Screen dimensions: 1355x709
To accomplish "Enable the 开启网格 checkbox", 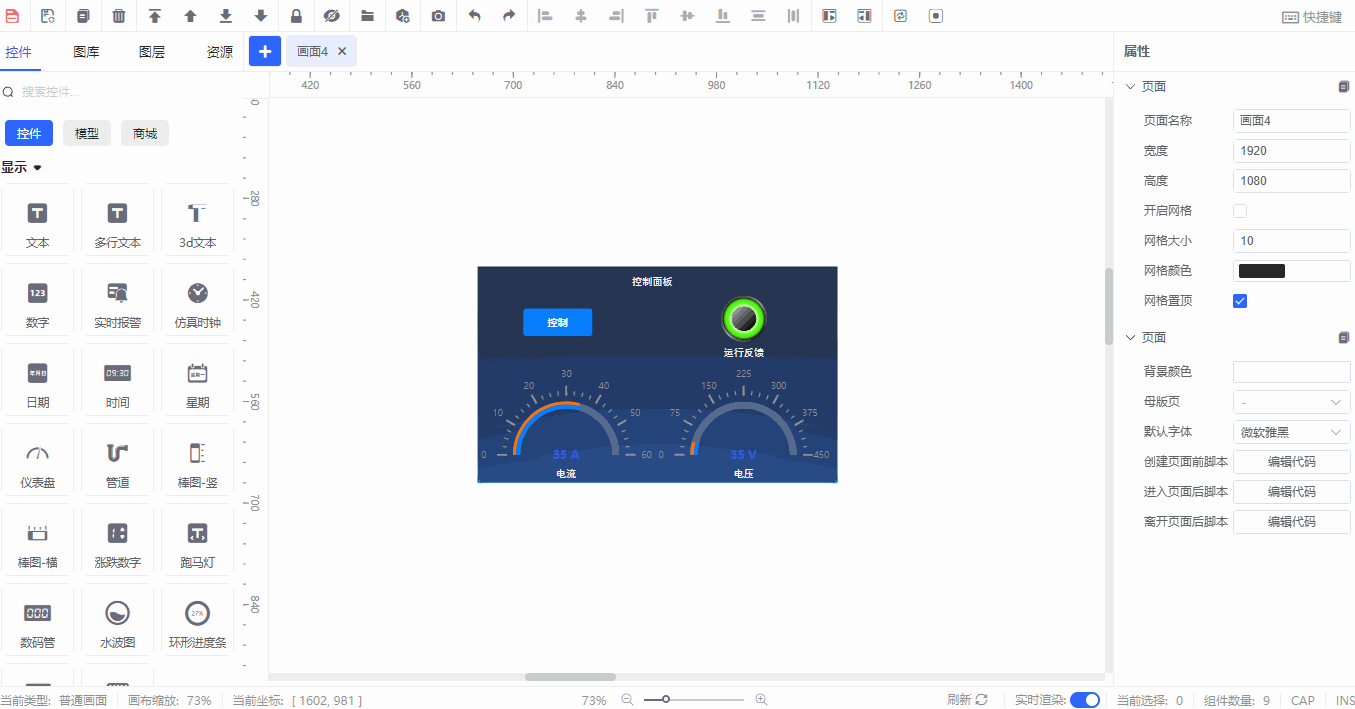I will (1240, 211).
